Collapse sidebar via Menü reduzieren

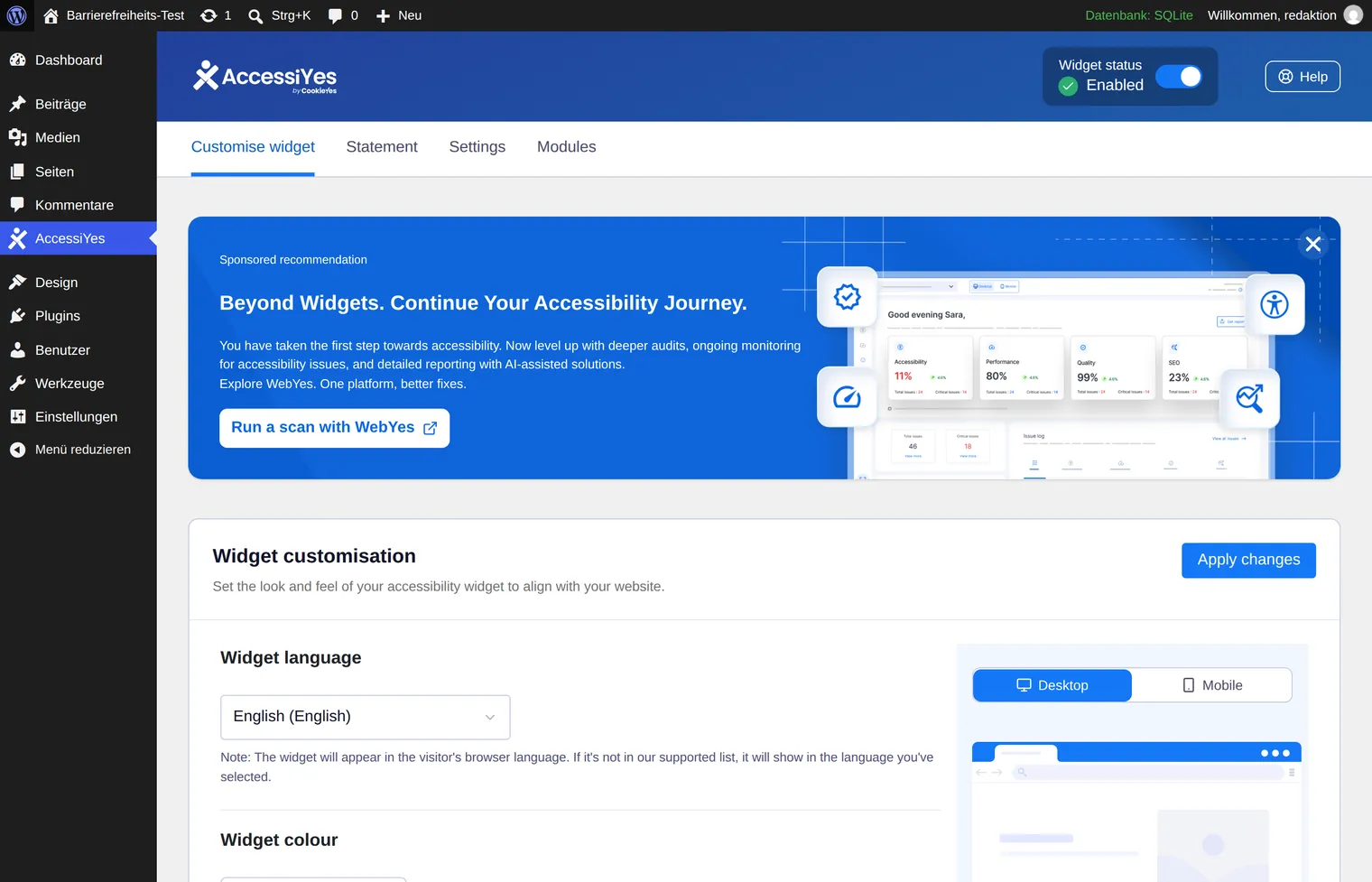pyautogui.click(x=79, y=450)
